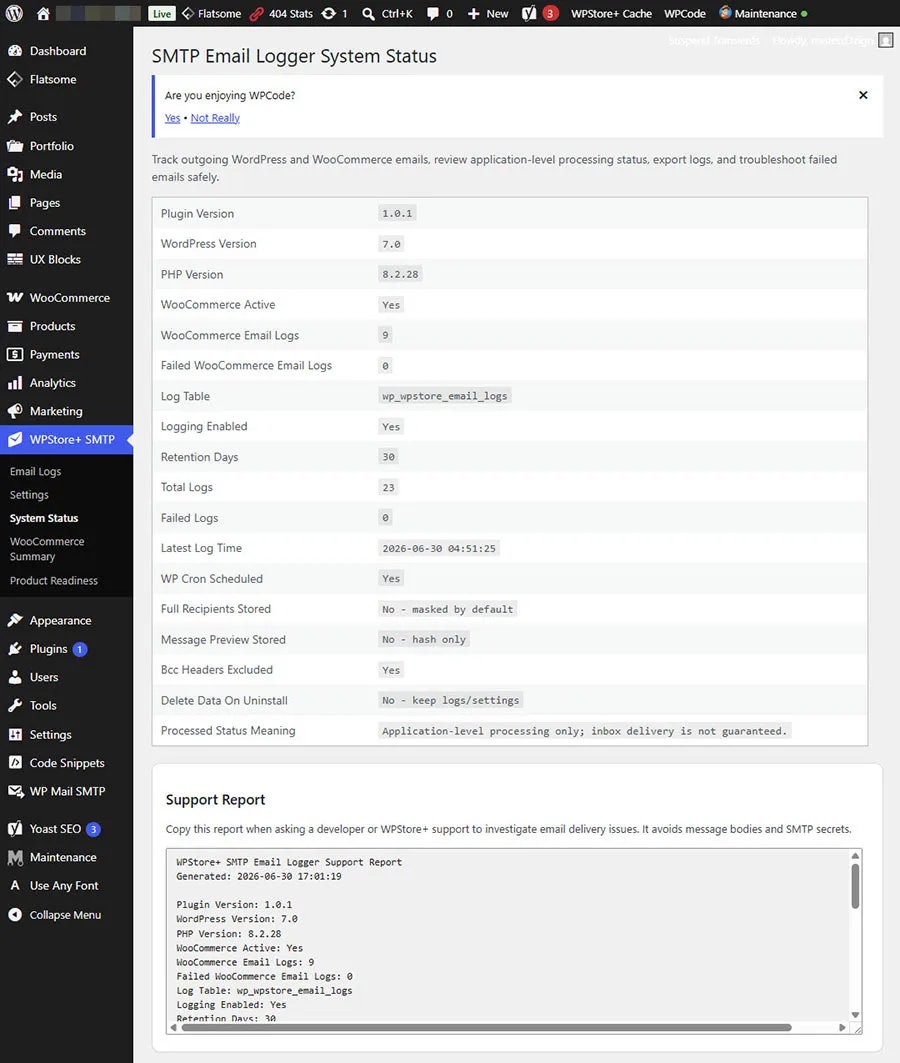Click the wp_wpstore_email_logs table name value

click(x=445, y=396)
